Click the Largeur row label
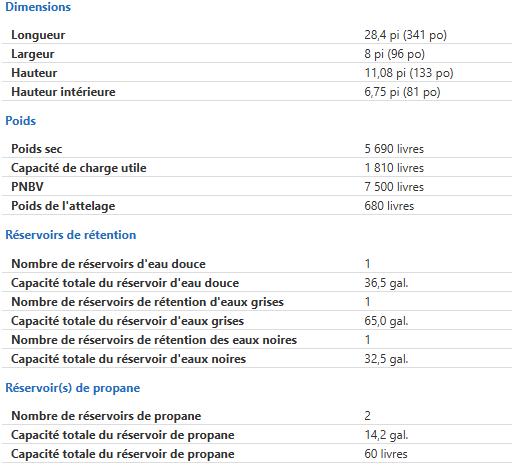Viewport: 512px width, 467px height. tap(33, 54)
